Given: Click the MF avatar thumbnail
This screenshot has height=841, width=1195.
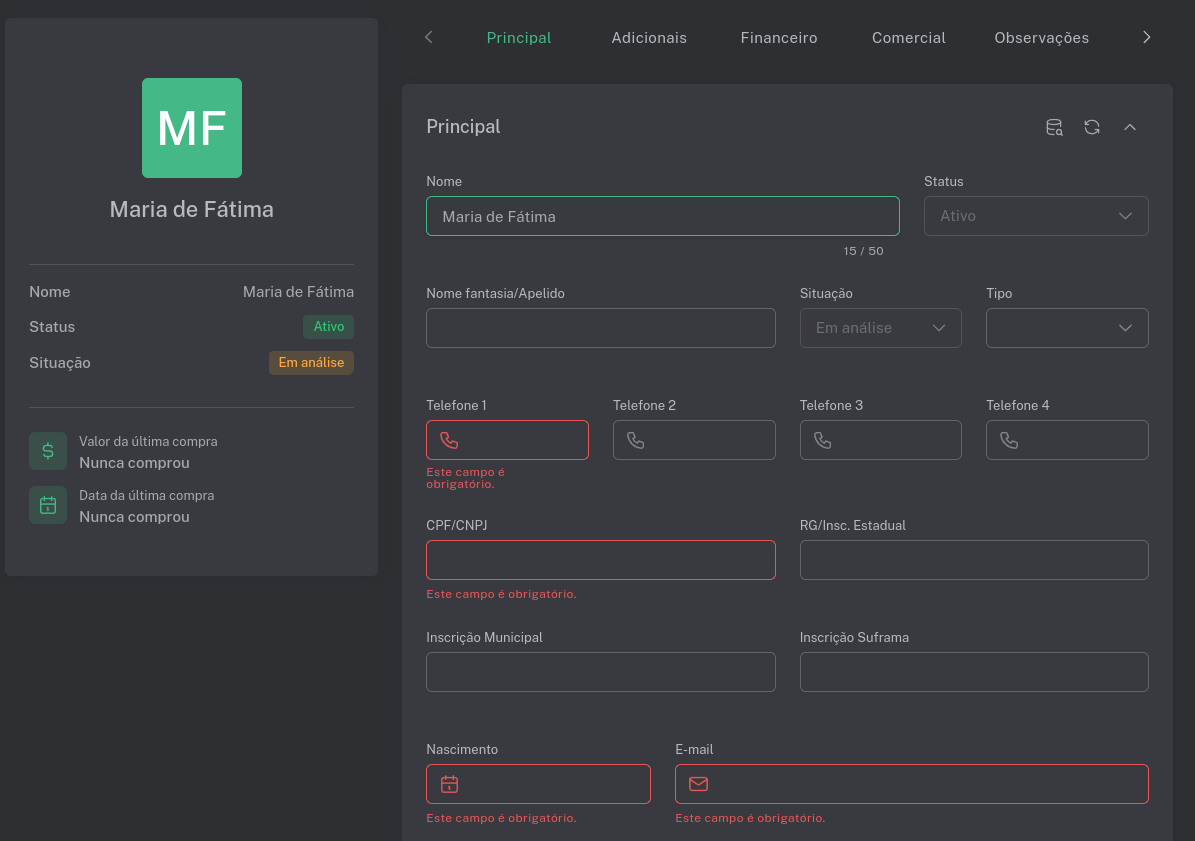Looking at the screenshot, I should tap(192, 128).
